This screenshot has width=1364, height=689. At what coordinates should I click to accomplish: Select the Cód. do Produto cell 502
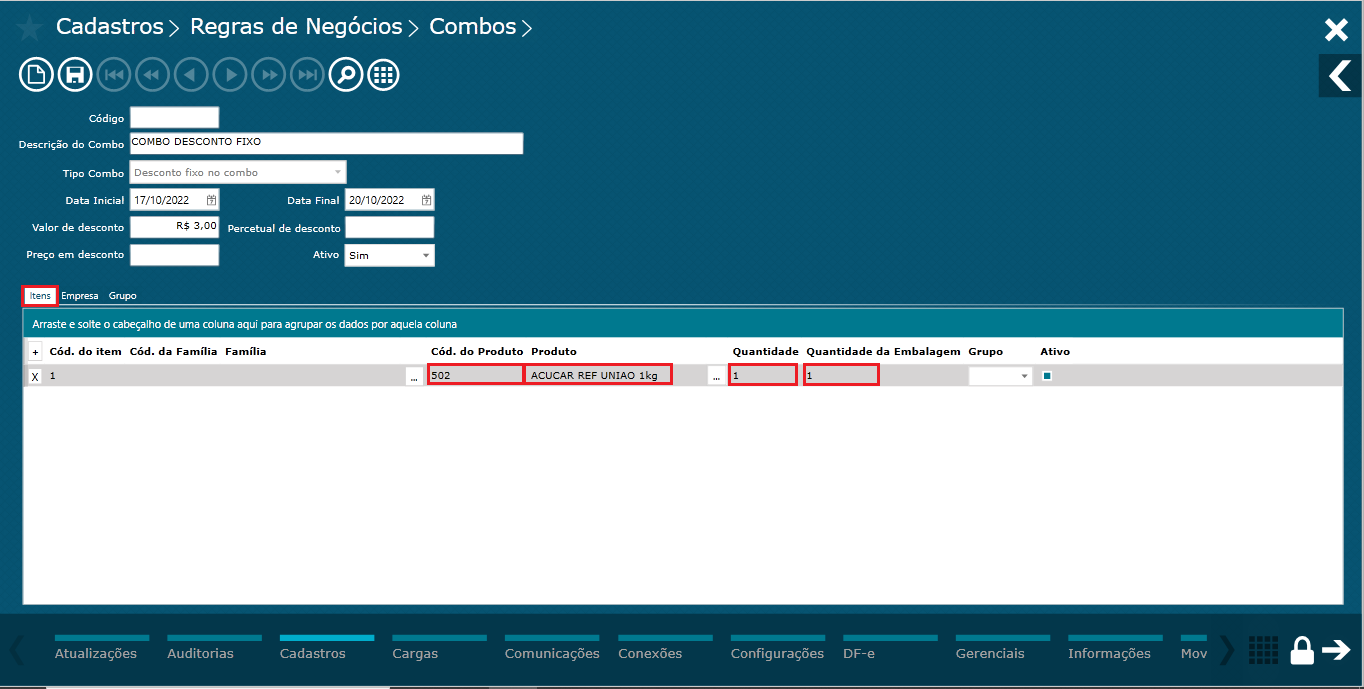(476, 375)
